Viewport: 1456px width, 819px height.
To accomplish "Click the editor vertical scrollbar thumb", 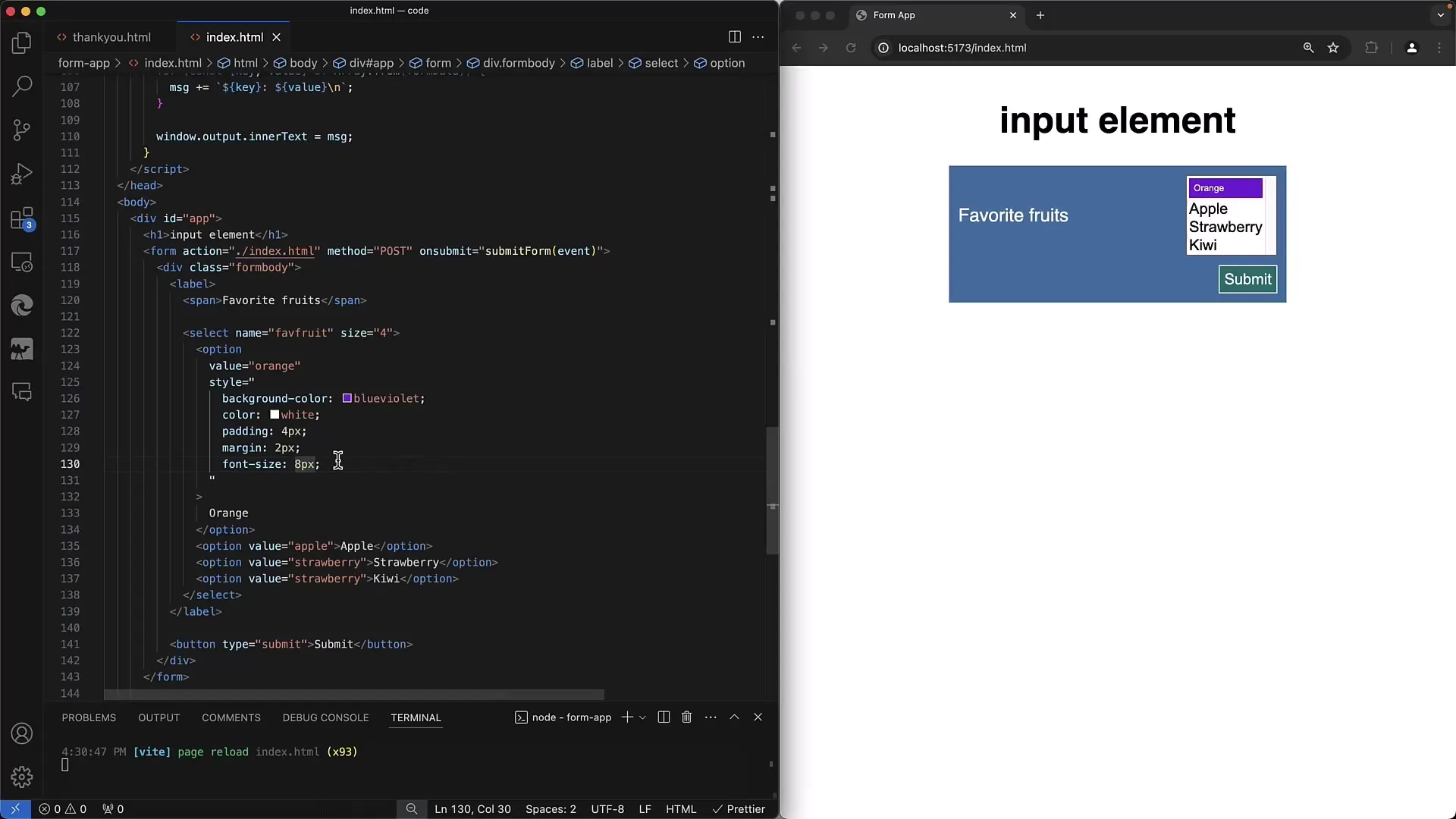I will pos(772,491).
